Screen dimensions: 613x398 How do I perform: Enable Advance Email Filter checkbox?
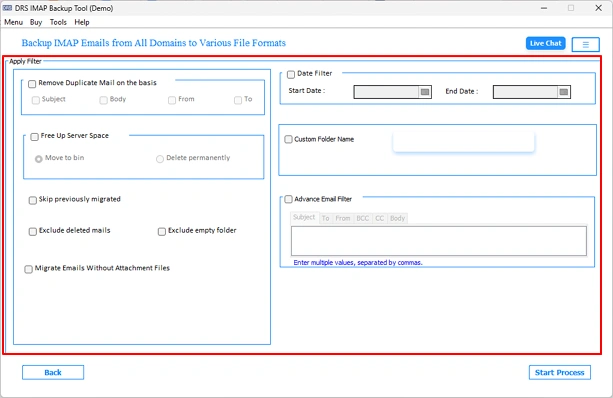pyautogui.click(x=289, y=199)
